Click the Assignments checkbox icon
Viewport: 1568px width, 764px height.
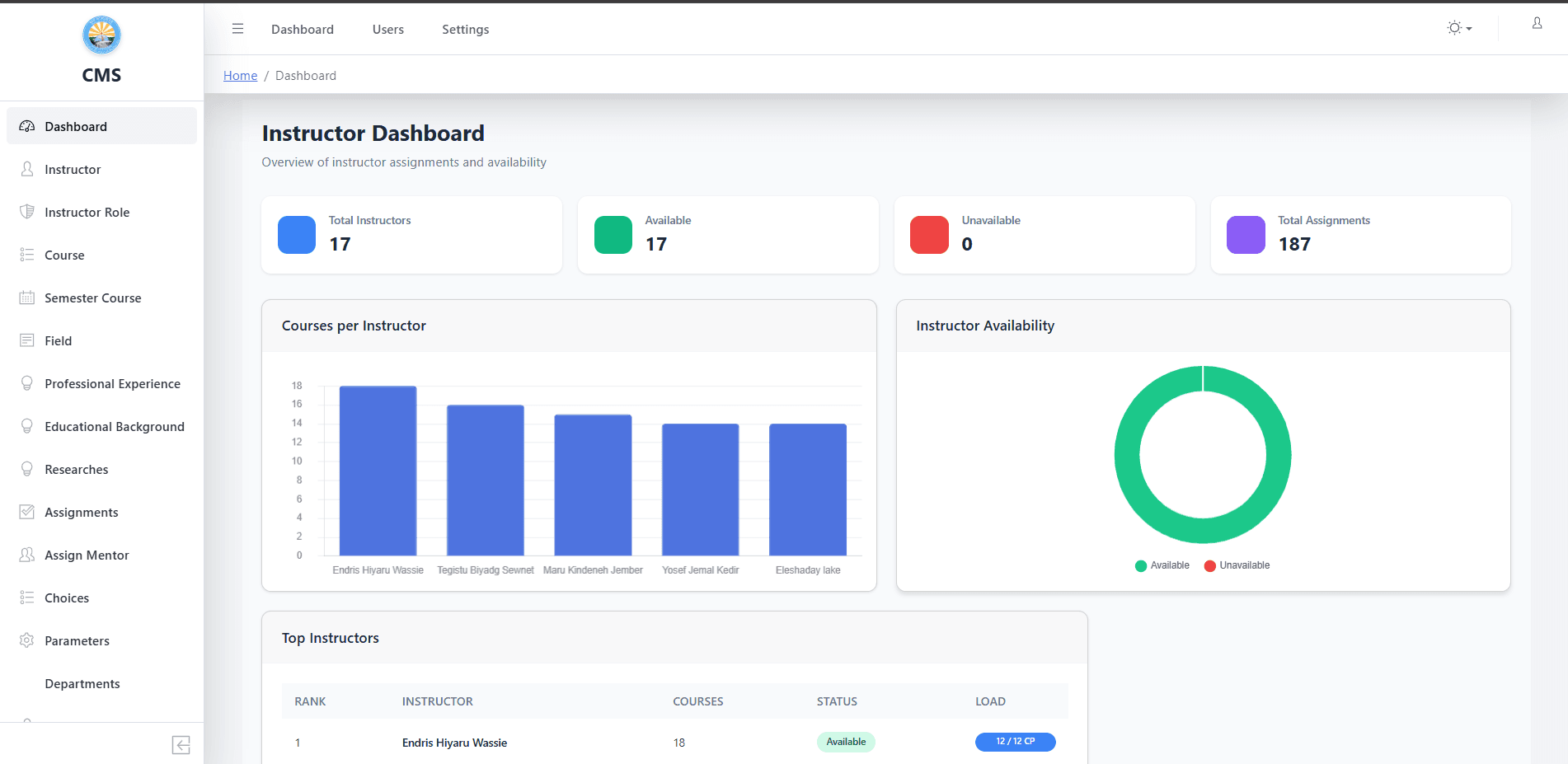27,512
